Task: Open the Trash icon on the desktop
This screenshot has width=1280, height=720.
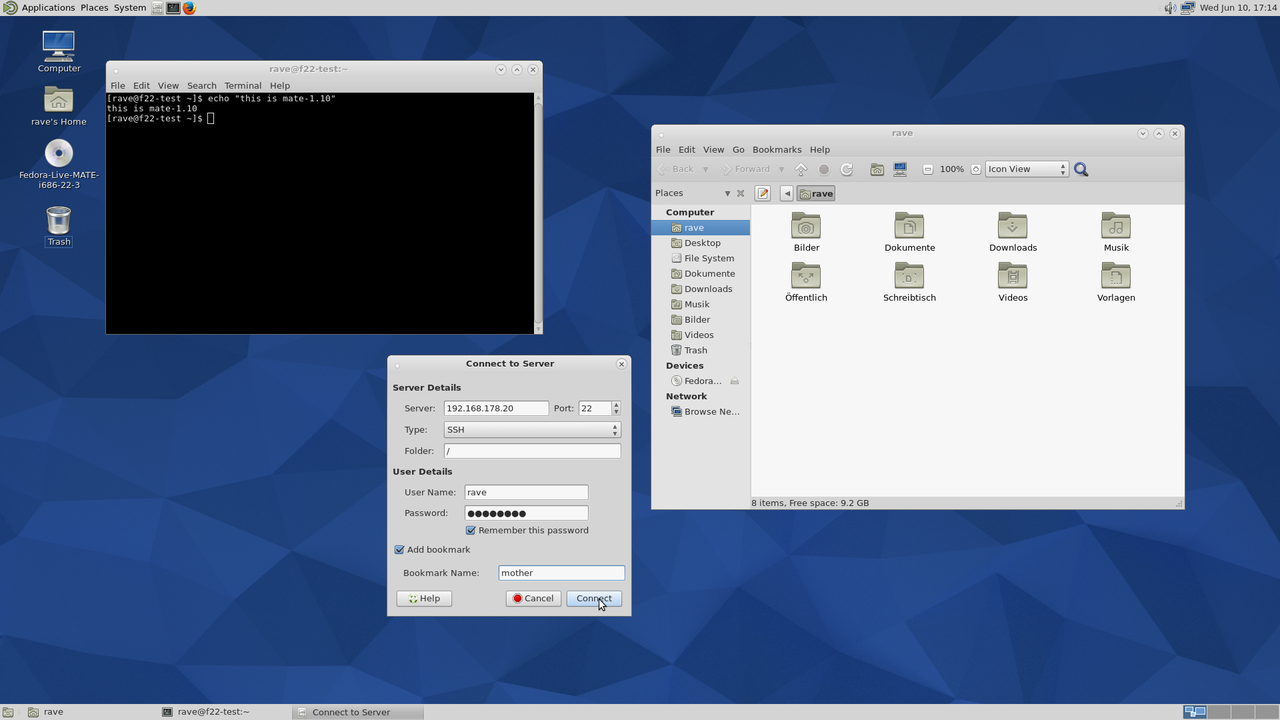Action: click(59, 221)
